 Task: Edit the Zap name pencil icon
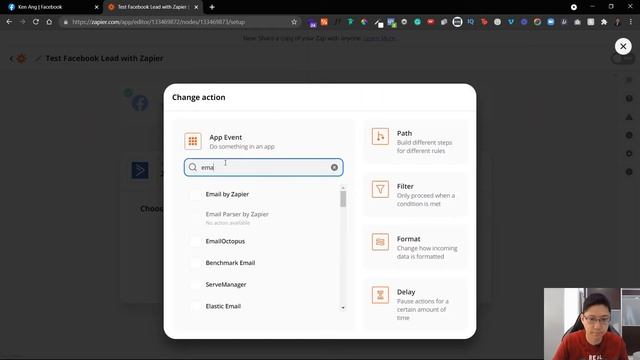click(x=38, y=59)
